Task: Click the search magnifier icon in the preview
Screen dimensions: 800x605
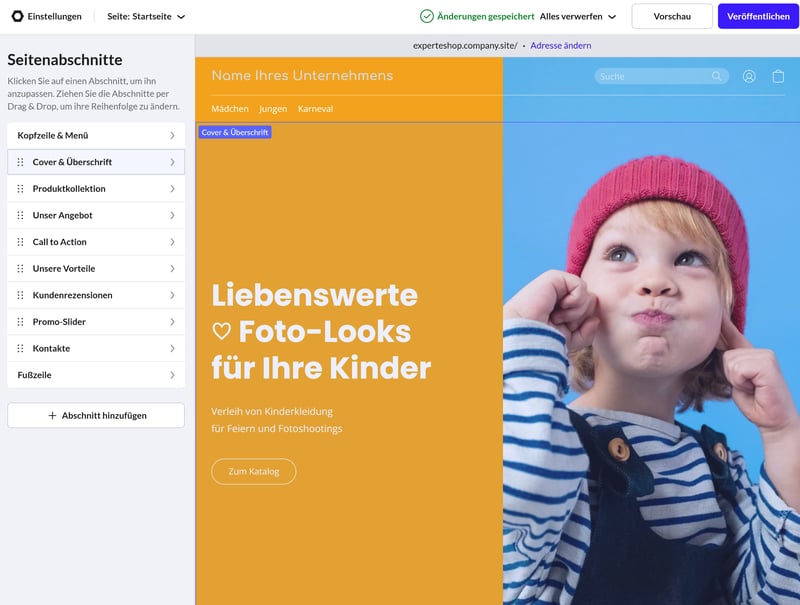Action: click(717, 76)
